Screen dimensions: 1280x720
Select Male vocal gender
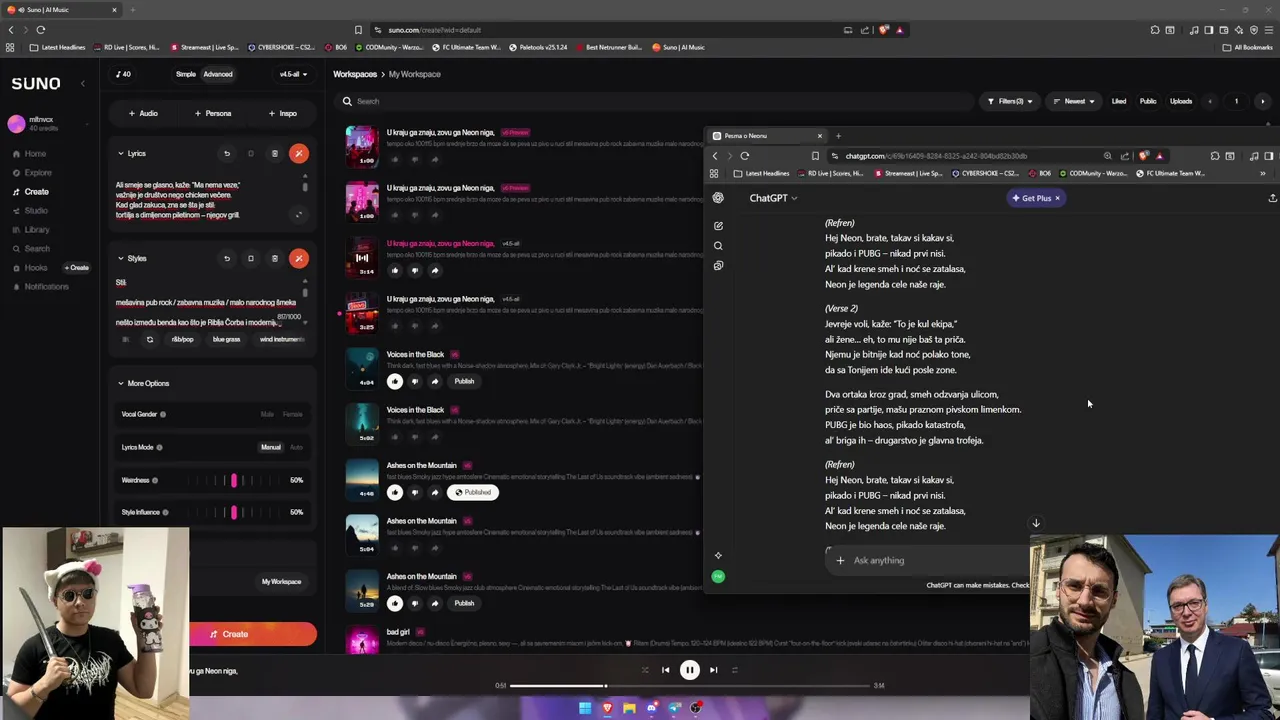point(267,414)
